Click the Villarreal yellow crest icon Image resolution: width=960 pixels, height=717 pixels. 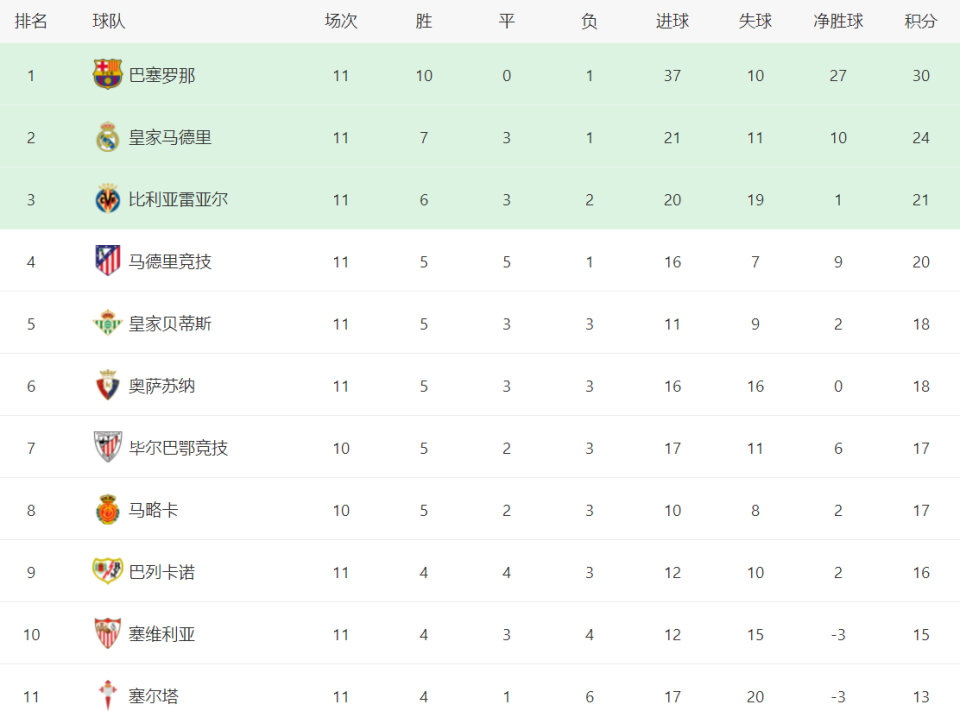(x=107, y=199)
